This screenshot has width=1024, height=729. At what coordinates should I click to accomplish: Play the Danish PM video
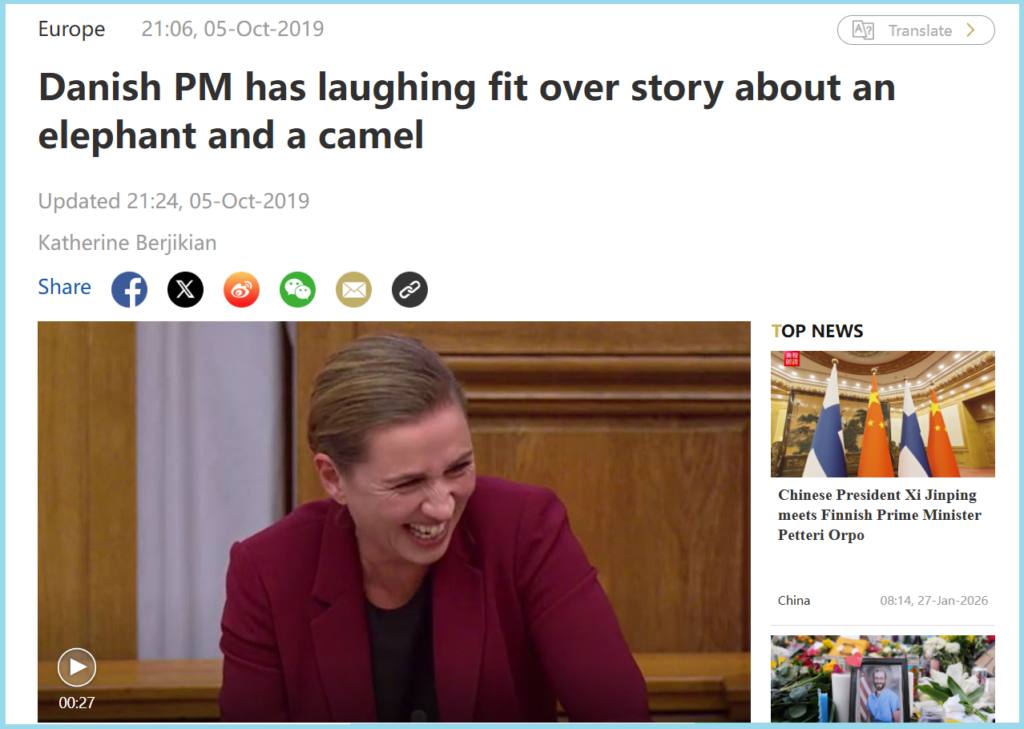tap(77, 667)
